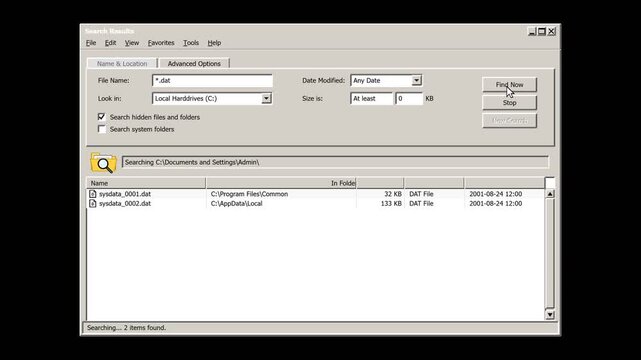Click the C:\AppData\Local folder path

[237, 203]
